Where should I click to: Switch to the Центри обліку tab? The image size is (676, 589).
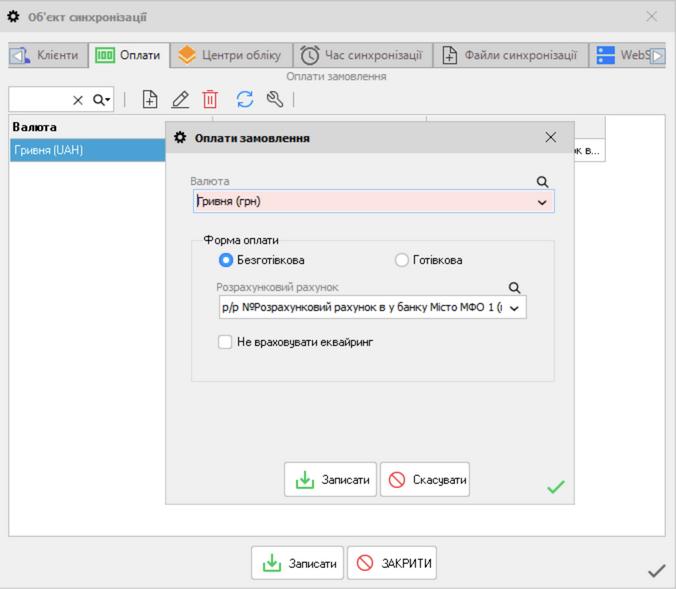pyautogui.click(x=231, y=56)
